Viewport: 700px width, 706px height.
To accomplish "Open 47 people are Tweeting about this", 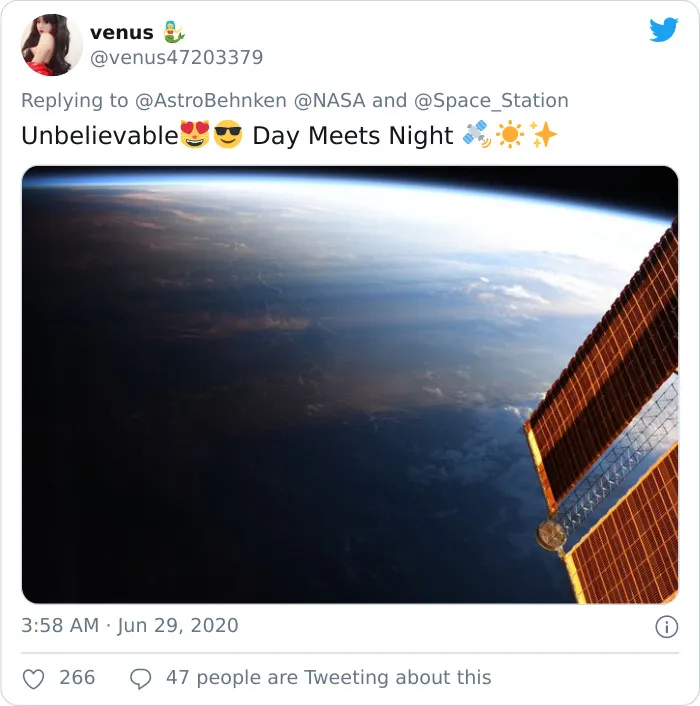I will point(329,678).
